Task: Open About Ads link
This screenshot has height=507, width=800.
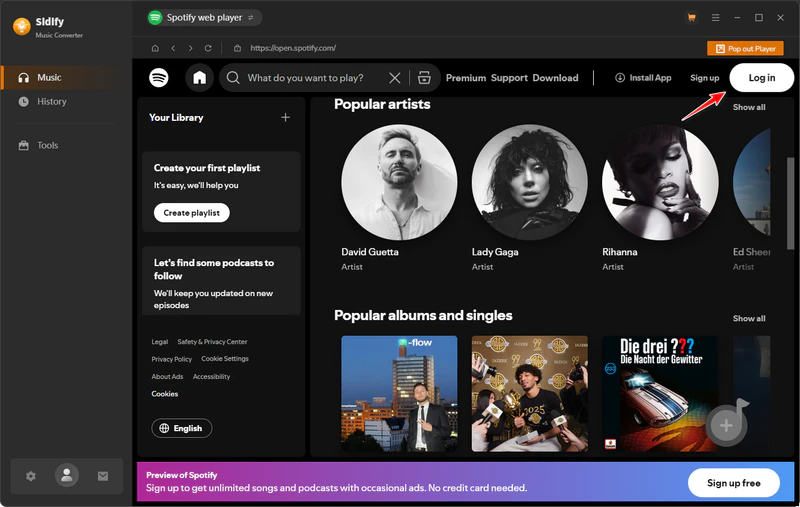Action: [167, 376]
